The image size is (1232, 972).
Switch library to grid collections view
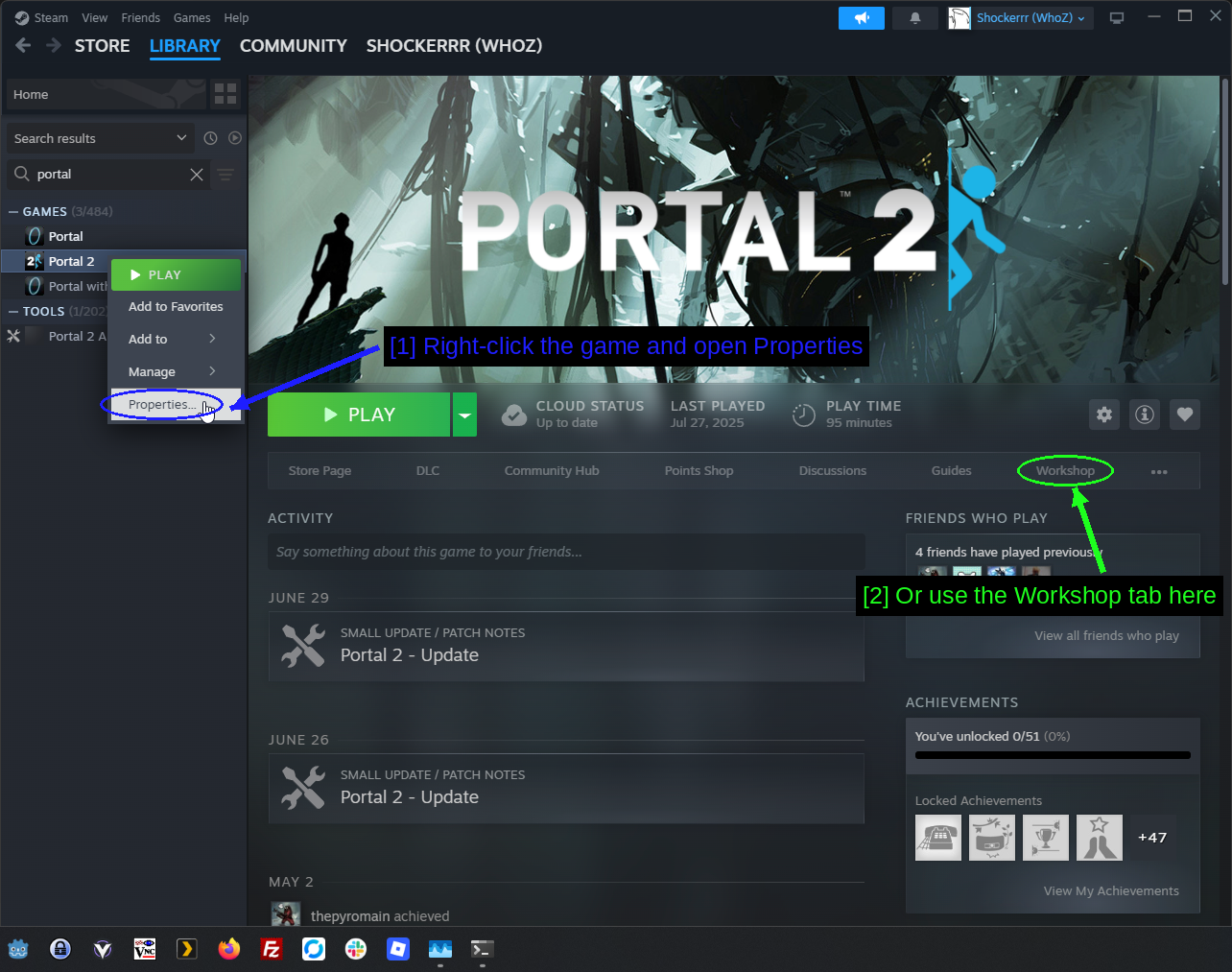[225, 94]
